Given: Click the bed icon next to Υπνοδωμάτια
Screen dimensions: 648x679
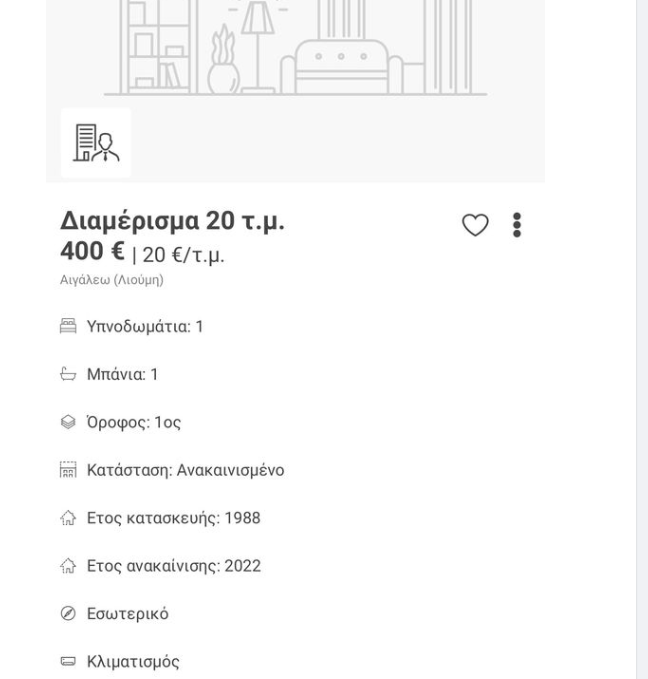Looking at the screenshot, I should click(x=68, y=326).
